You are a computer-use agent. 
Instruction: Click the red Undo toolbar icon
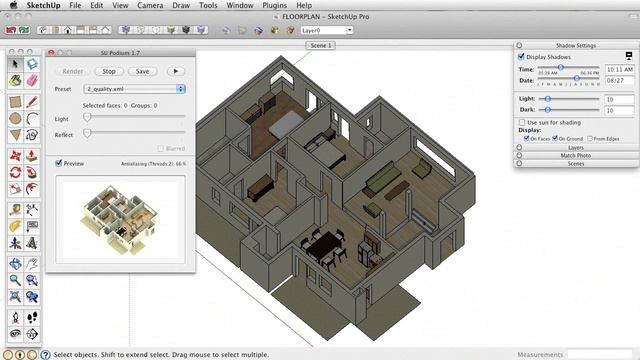coord(11,30)
